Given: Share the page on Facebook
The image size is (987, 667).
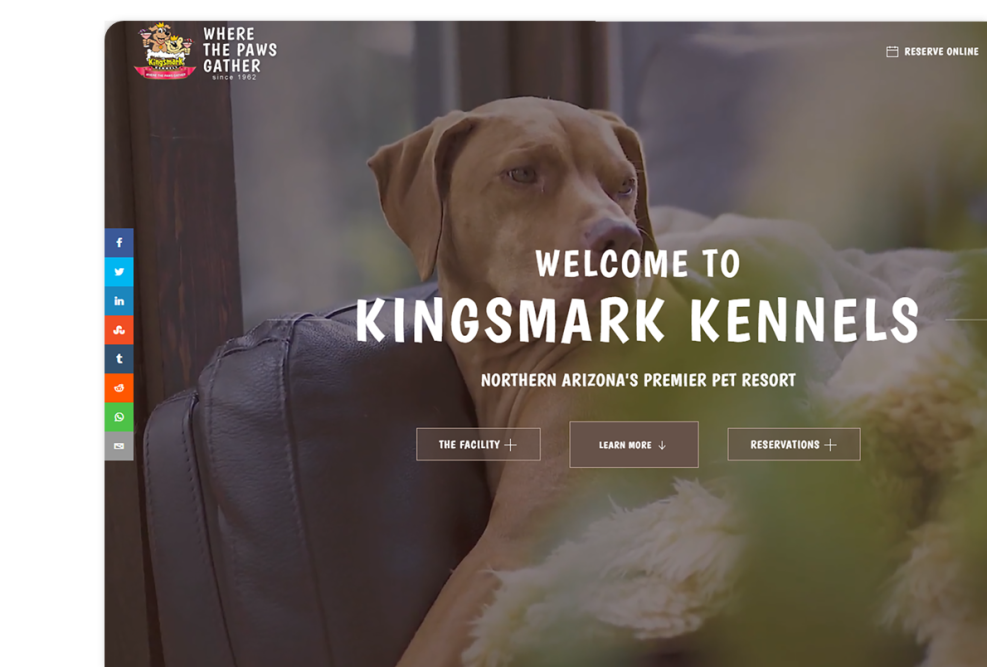Looking at the screenshot, I should click(x=119, y=242).
